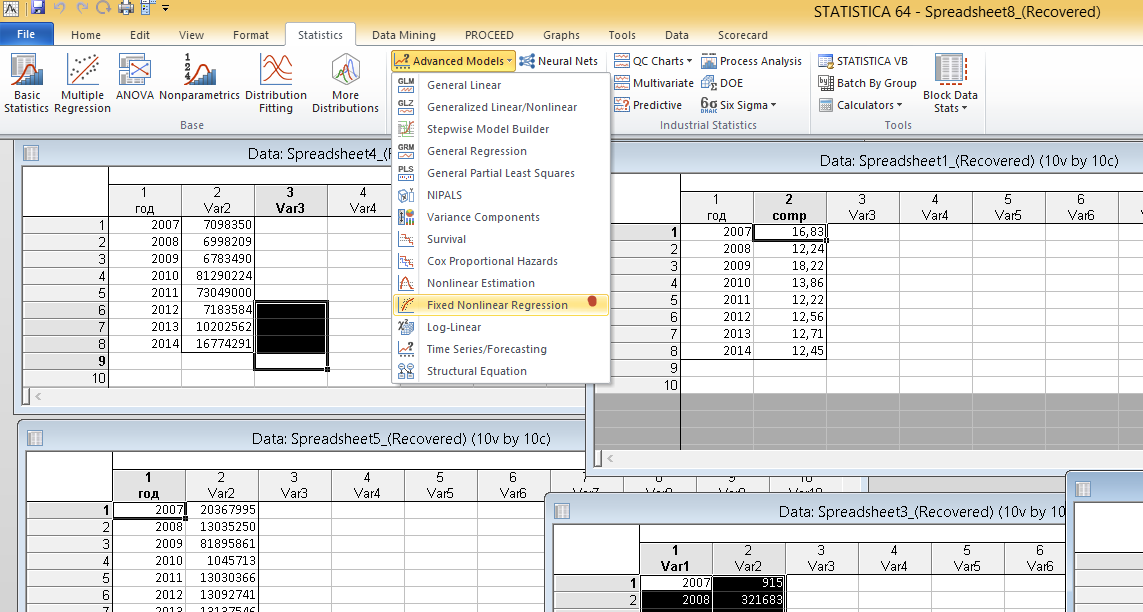
Task: Click Spreadsheet3 window corner icon
Action: tap(562, 511)
